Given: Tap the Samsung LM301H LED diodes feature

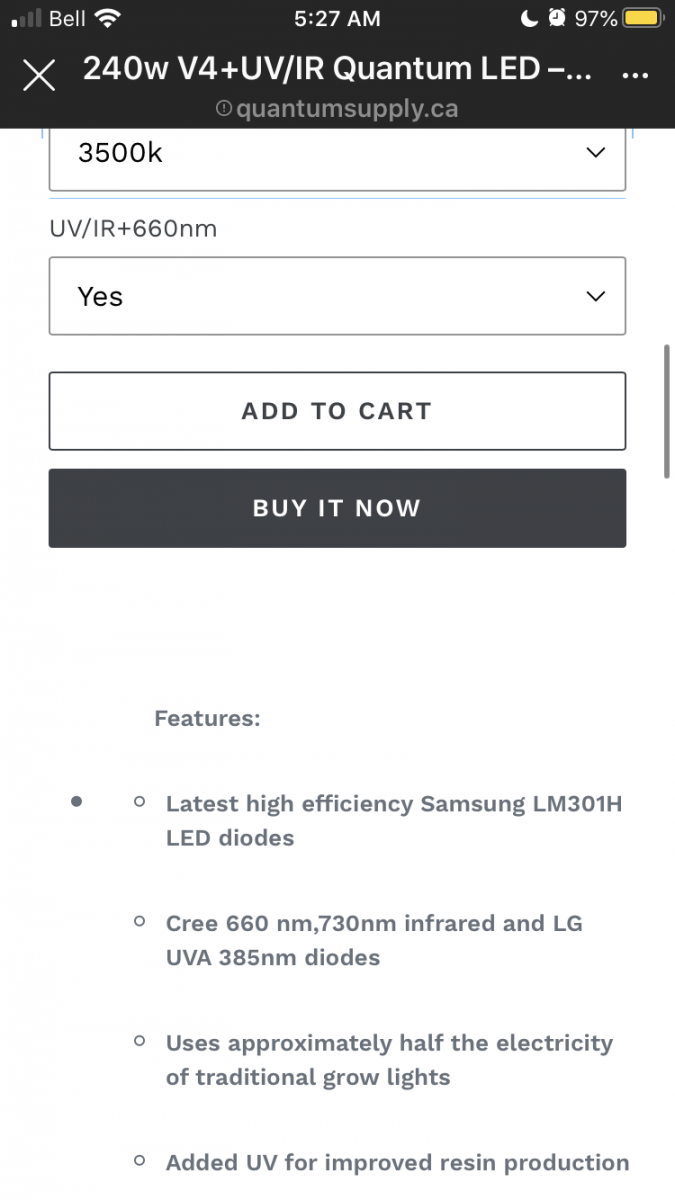Looking at the screenshot, I should (394, 820).
